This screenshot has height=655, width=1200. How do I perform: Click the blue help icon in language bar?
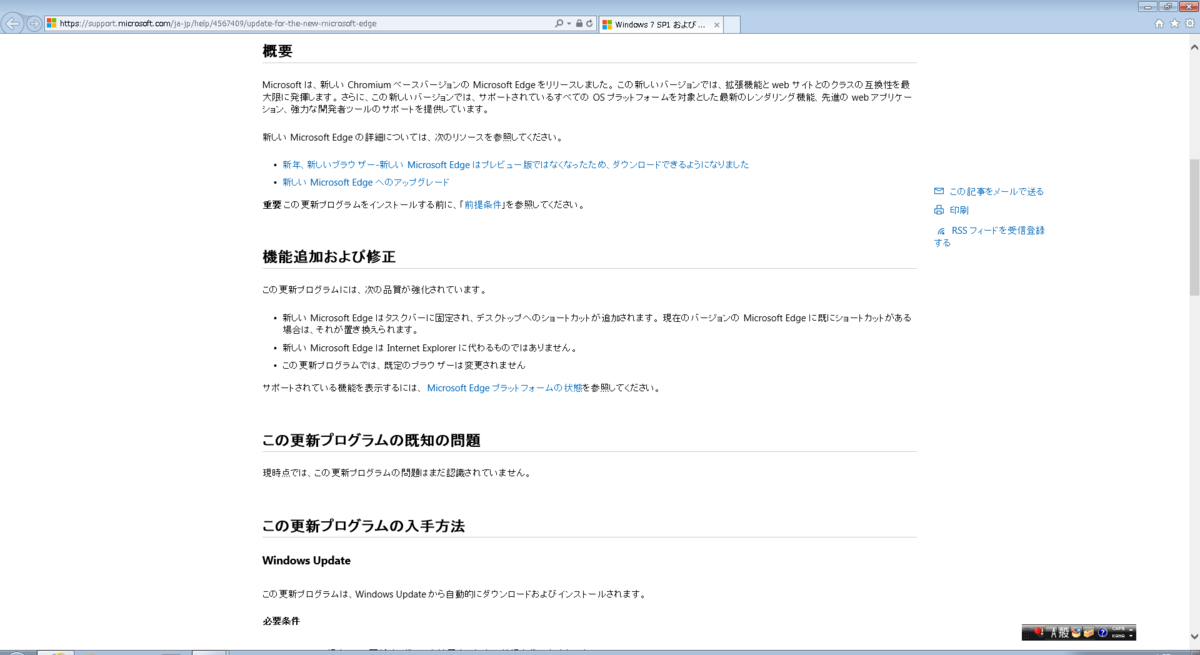pyautogui.click(x=1102, y=633)
